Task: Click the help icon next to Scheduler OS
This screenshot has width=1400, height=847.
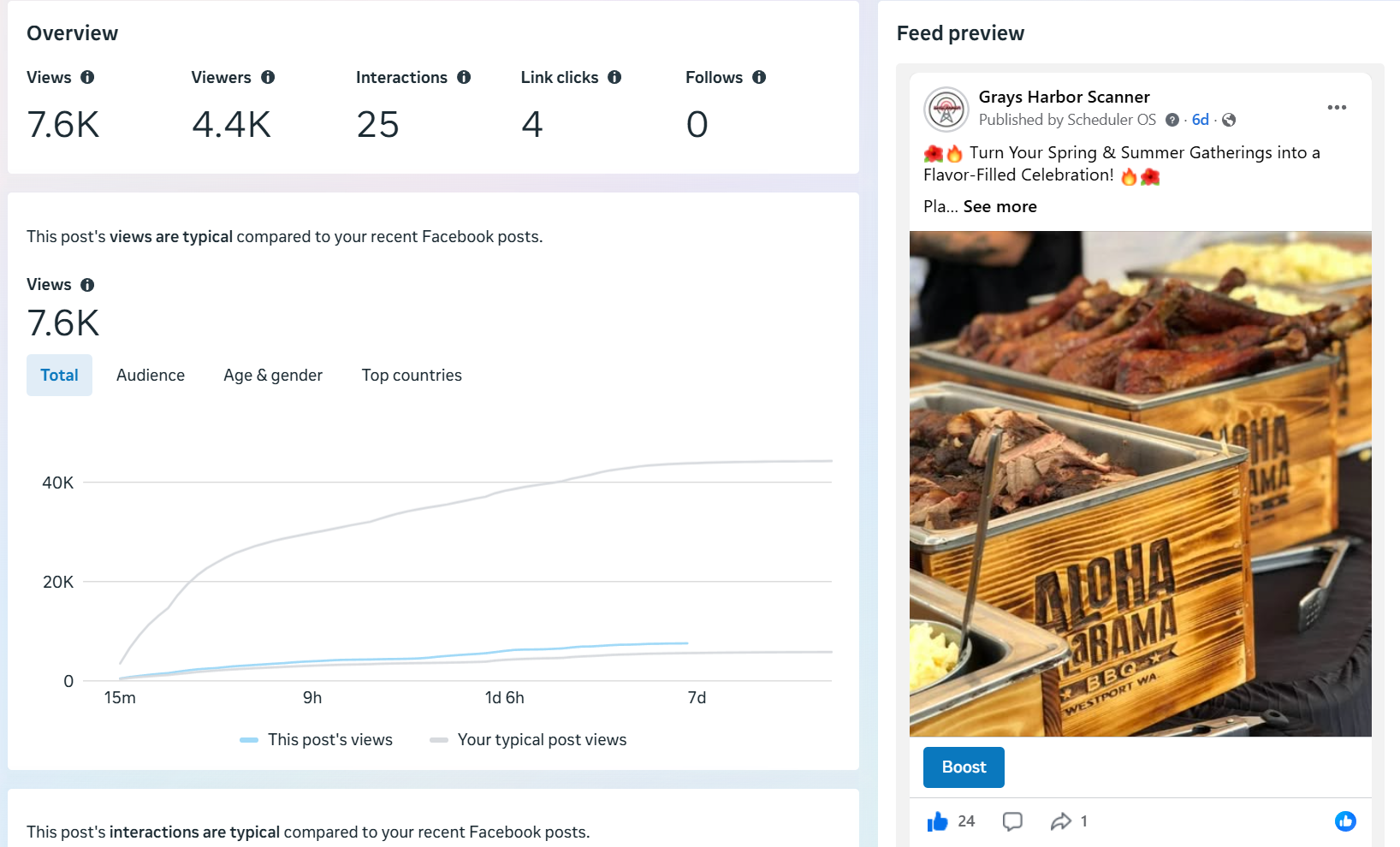Action: (1172, 120)
